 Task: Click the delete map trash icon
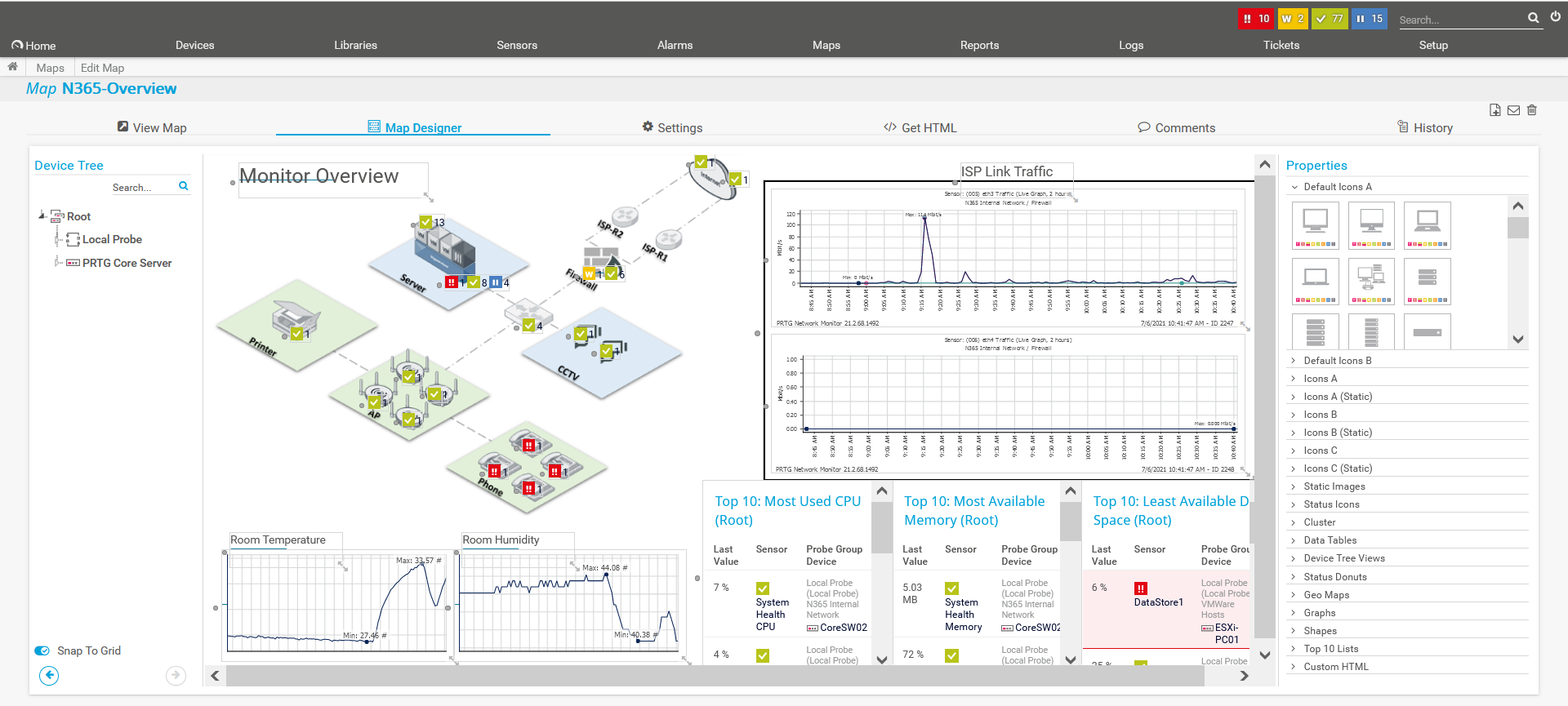click(x=1532, y=110)
